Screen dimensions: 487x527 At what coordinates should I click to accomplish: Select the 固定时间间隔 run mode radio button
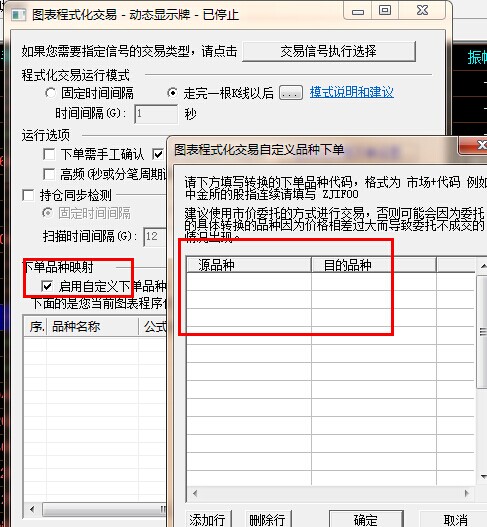pyautogui.click(x=51, y=93)
